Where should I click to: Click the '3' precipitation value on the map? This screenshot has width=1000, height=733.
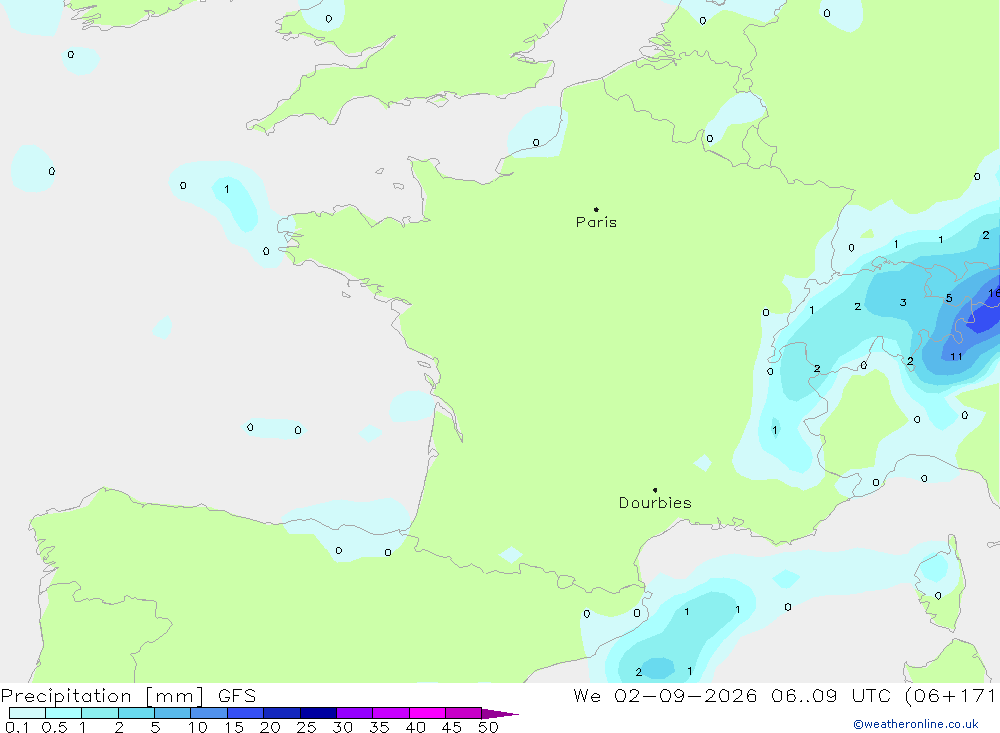(903, 302)
